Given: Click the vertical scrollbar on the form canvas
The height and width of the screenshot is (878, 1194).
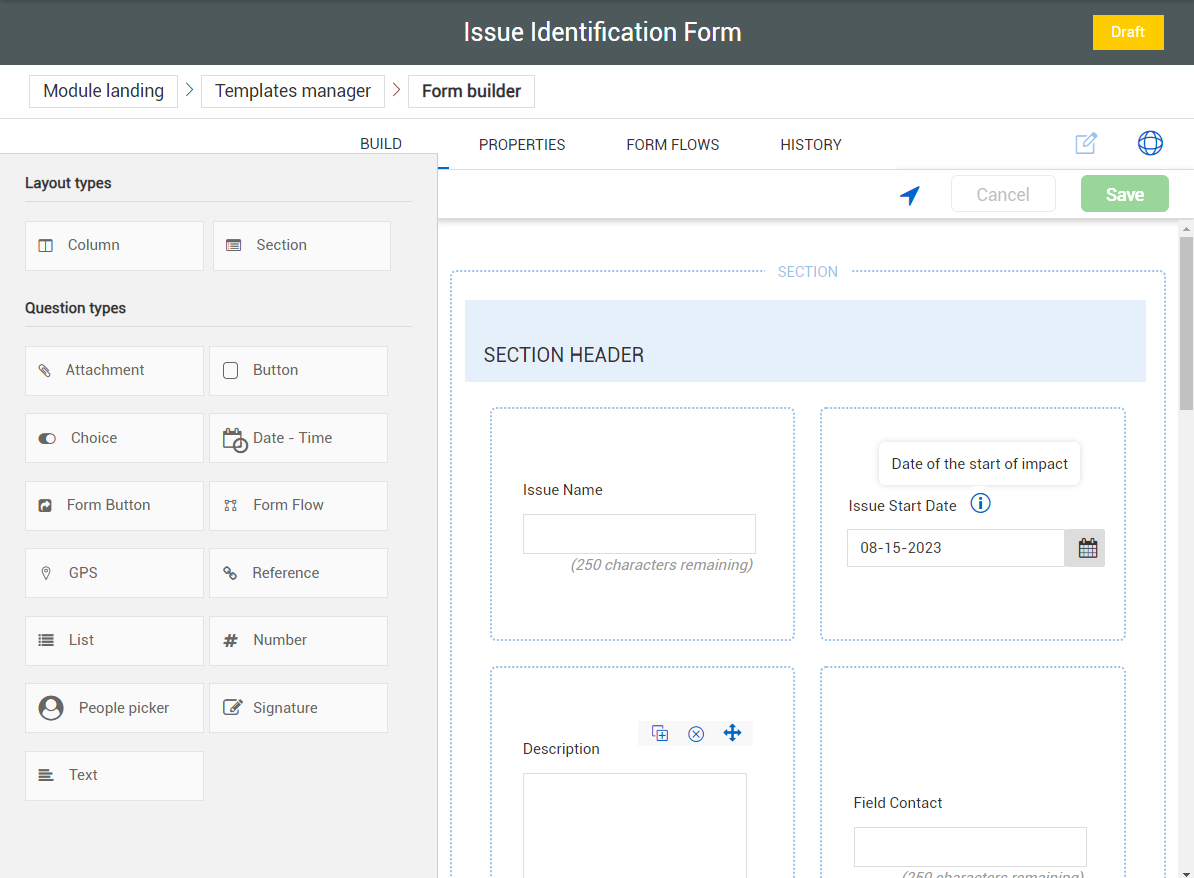Looking at the screenshot, I should click(1186, 321).
